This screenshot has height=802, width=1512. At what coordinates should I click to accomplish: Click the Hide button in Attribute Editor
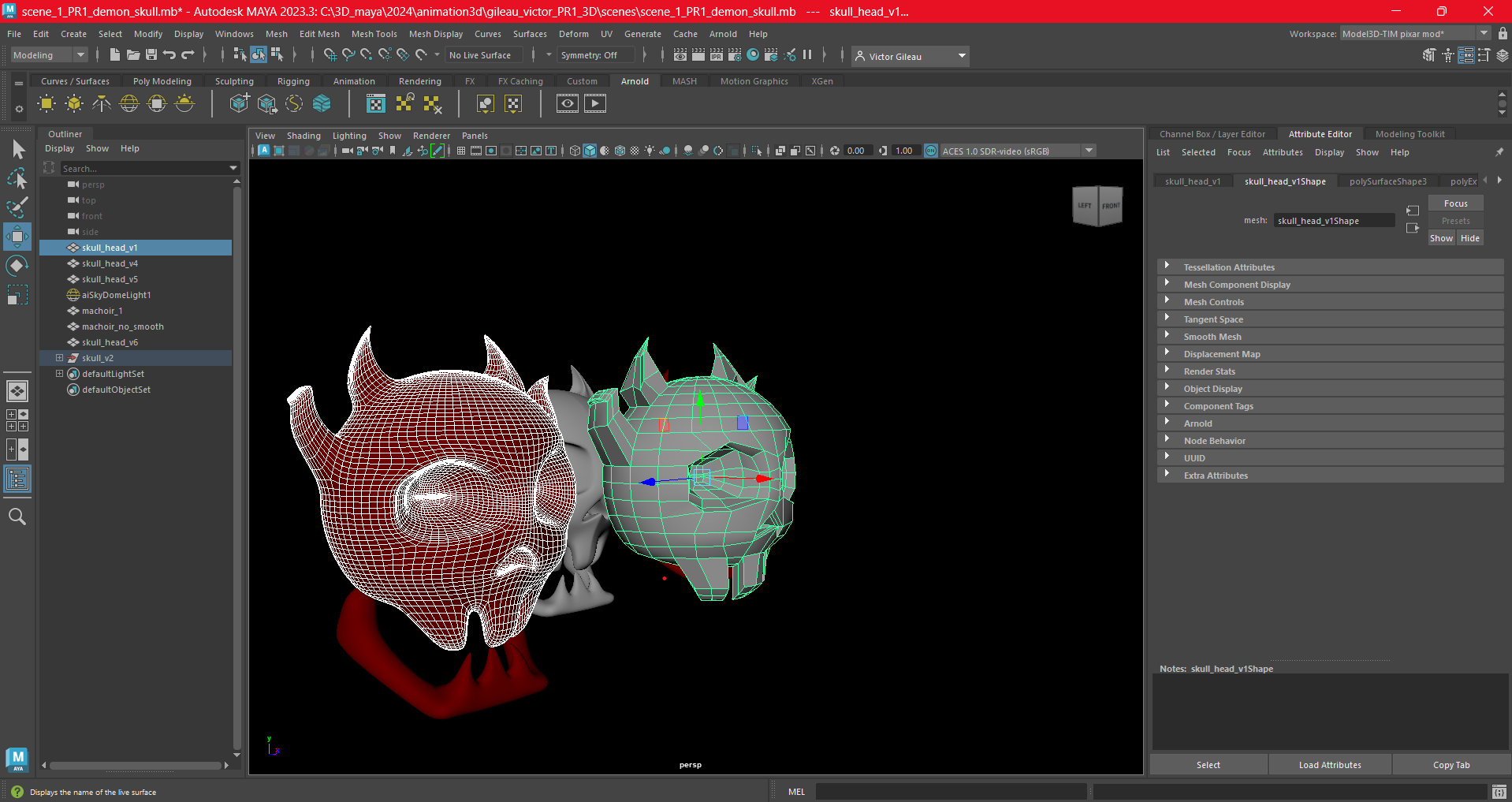pos(1469,238)
